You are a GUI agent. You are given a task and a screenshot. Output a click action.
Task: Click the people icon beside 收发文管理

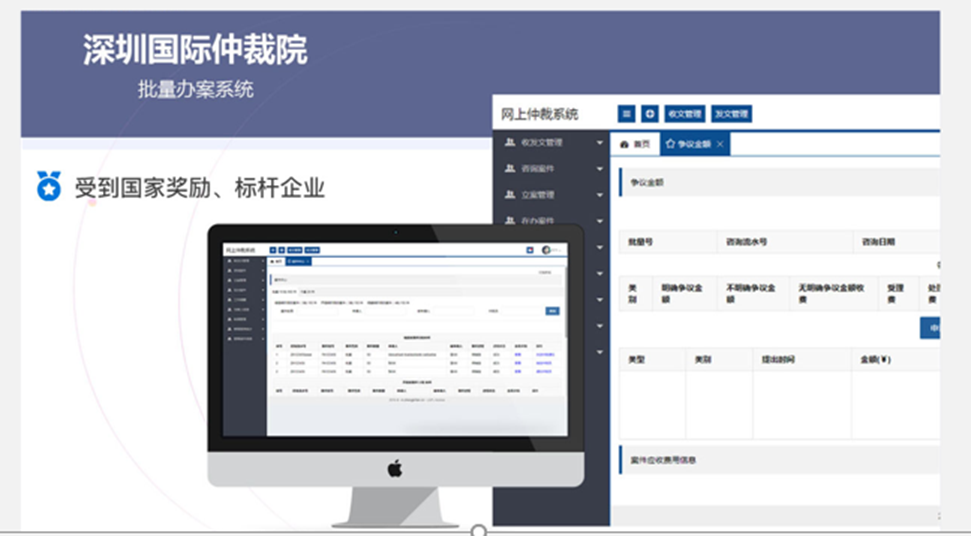tap(509, 143)
